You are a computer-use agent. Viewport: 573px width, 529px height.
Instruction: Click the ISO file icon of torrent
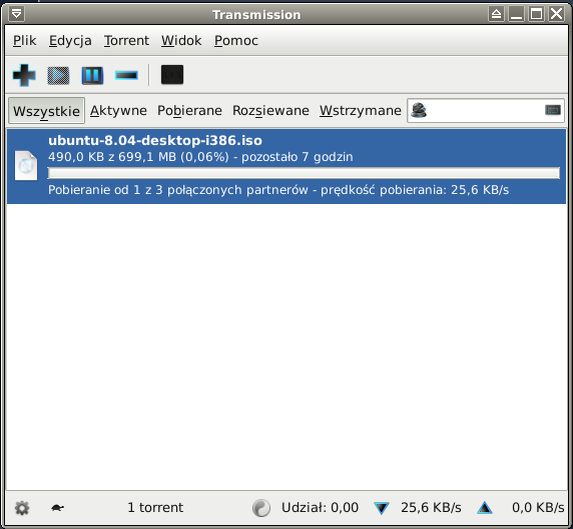[26, 166]
